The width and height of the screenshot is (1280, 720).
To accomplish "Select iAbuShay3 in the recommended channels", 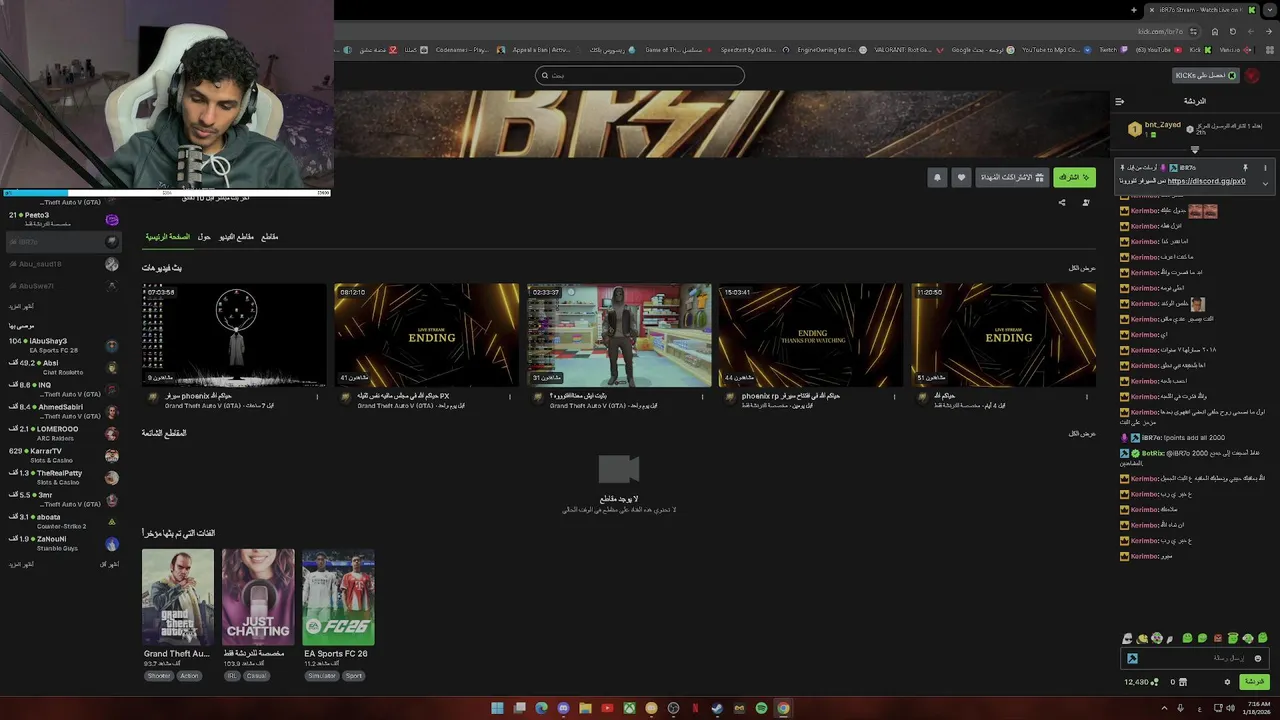I will tap(63, 346).
